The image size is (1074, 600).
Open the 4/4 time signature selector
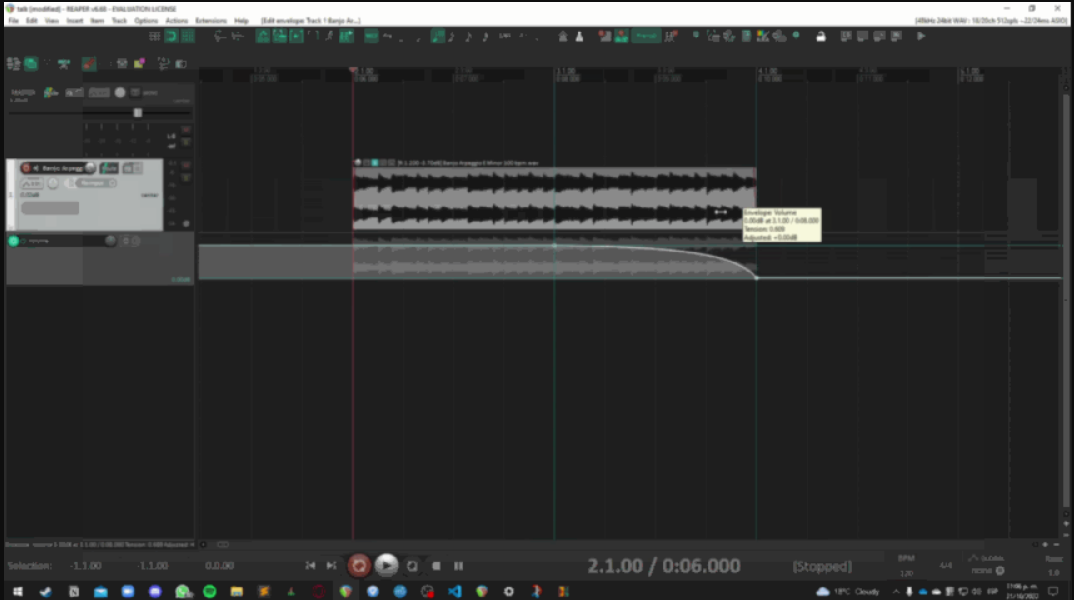pos(946,566)
